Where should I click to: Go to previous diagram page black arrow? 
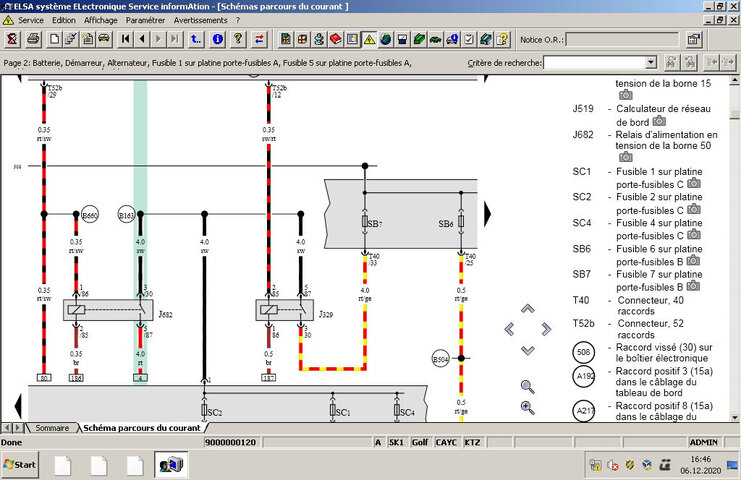(x=18, y=405)
